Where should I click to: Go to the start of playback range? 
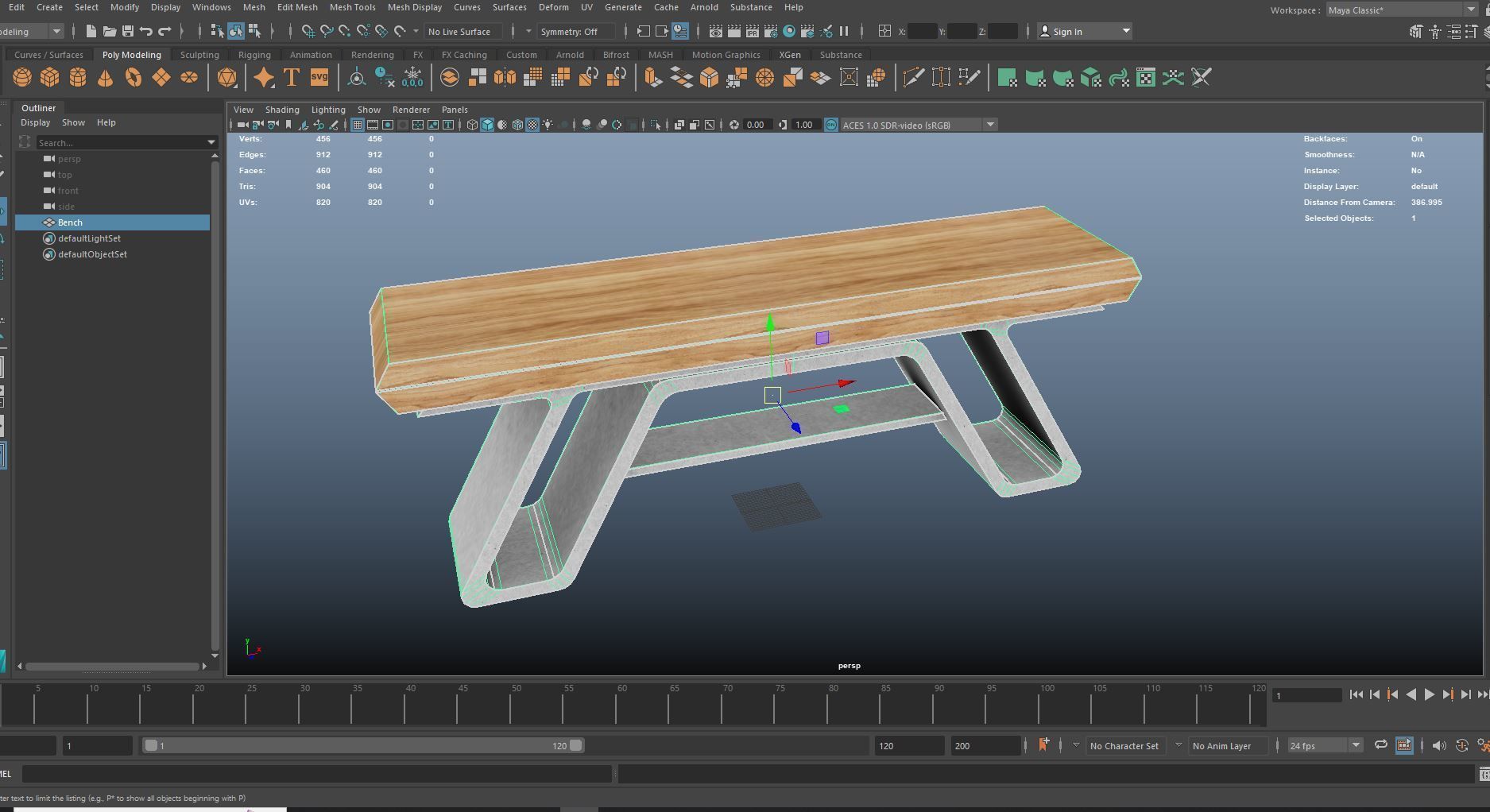click(1356, 694)
